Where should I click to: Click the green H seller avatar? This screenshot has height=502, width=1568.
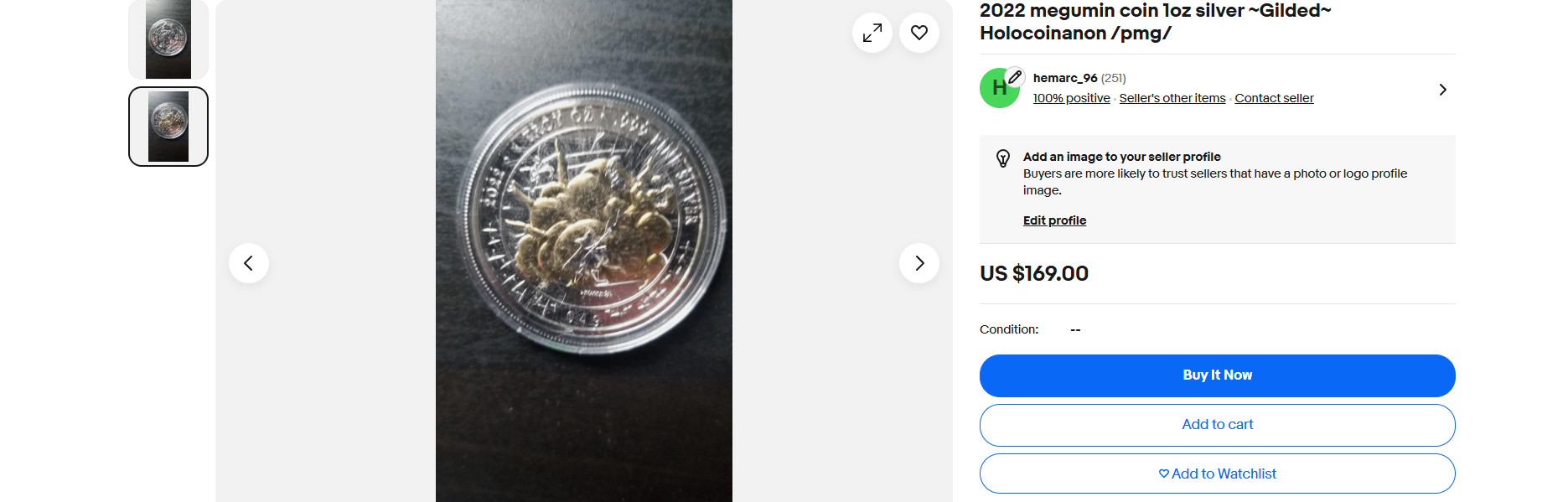(x=999, y=89)
